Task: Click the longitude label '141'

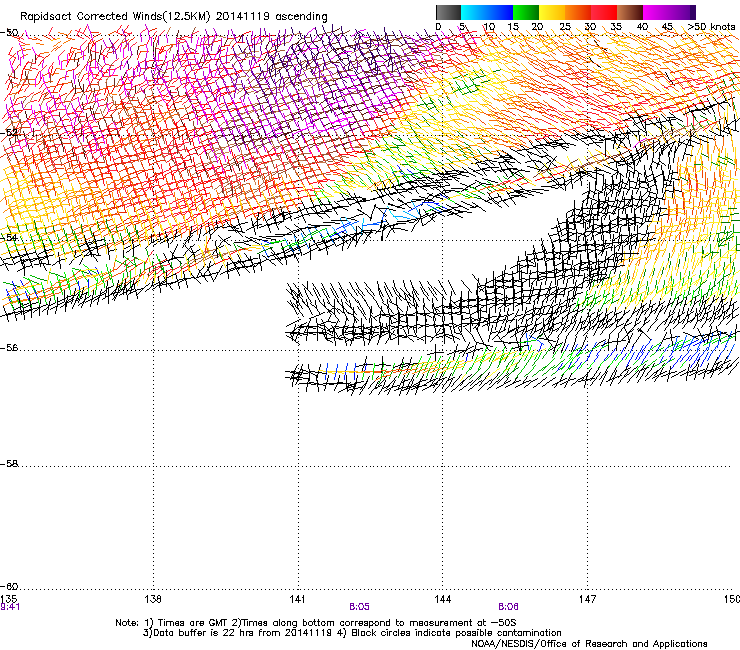Action: pos(297,599)
